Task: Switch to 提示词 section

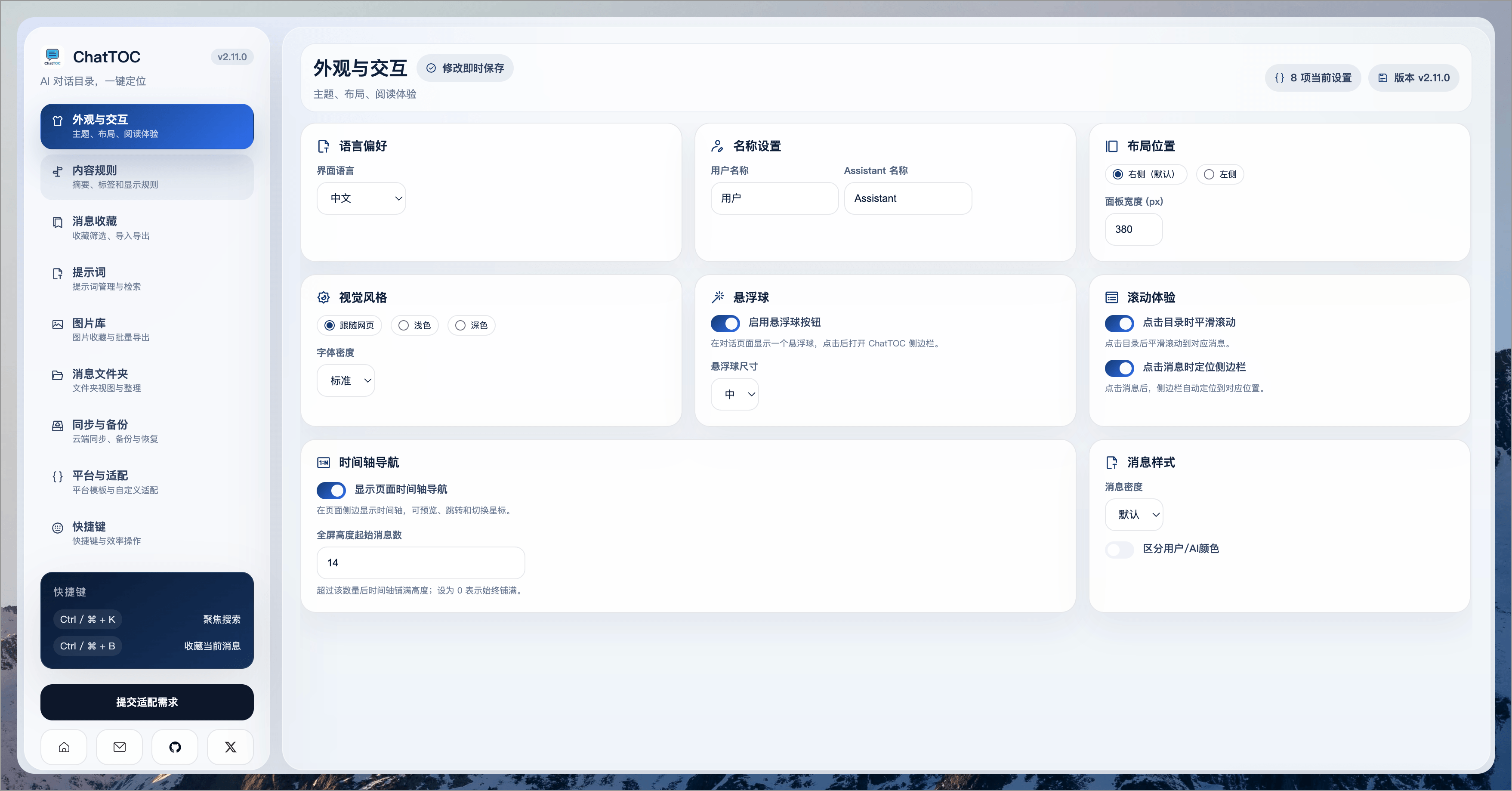Action: tap(147, 279)
